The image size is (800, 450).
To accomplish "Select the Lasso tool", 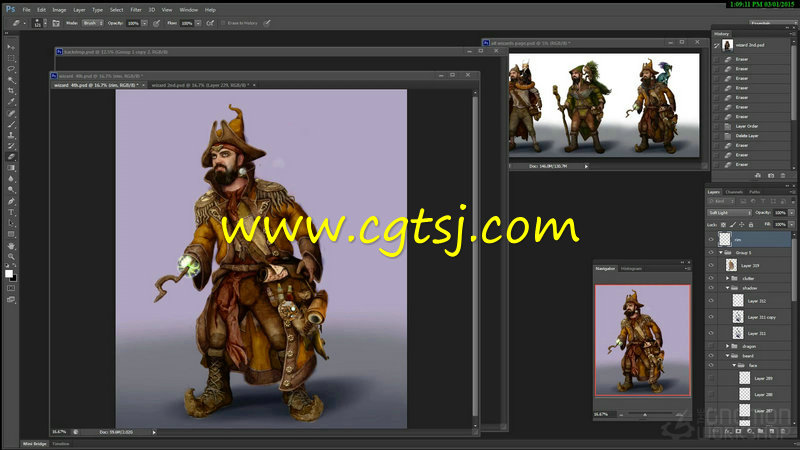I will (11, 69).
